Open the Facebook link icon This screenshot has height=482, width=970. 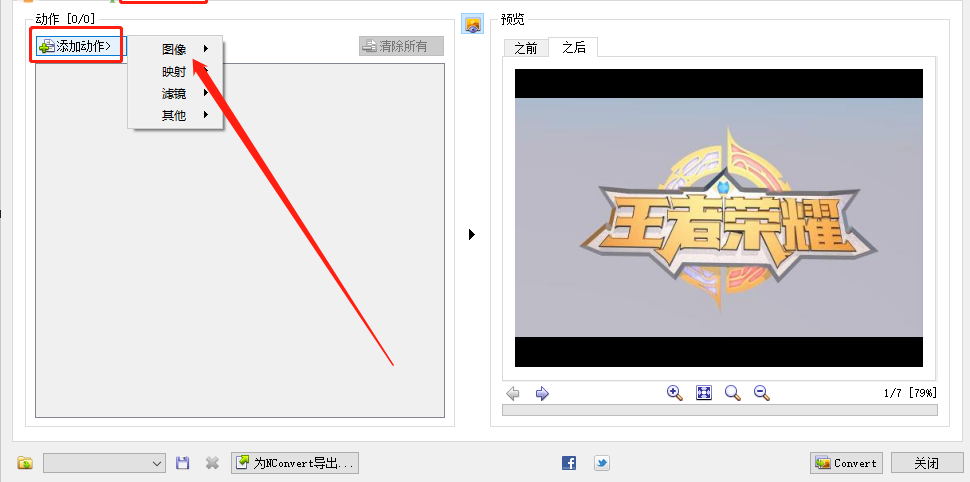(x=569, y=463)
